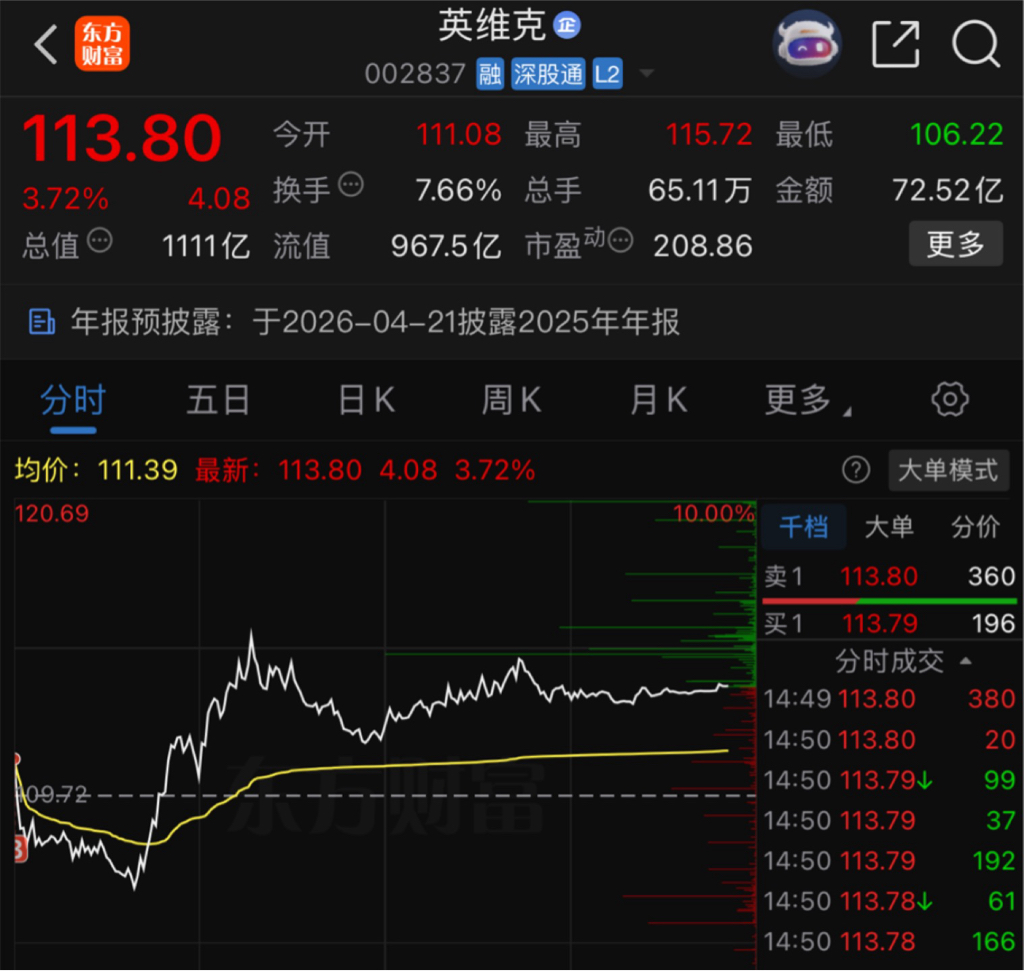The image size is (1024, 971).
Task: Collapse the 分时成交 section arrow
Action: coord(965,661)
